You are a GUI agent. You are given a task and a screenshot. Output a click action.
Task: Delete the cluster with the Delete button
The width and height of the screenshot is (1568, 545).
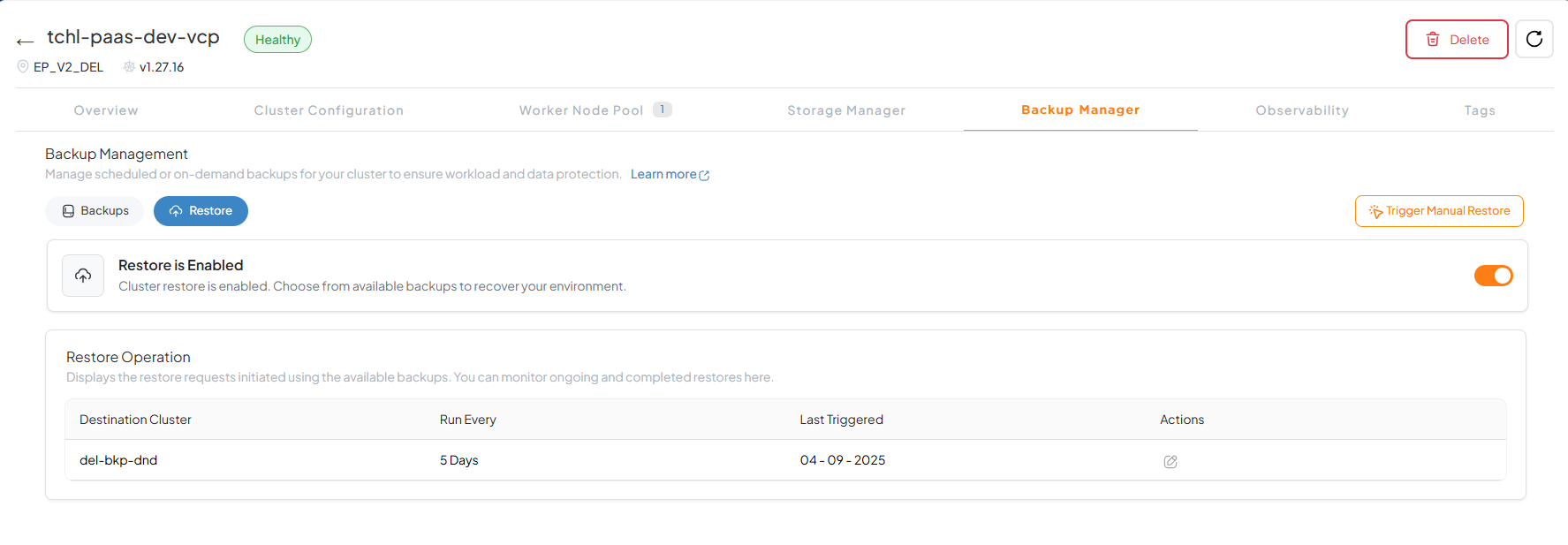point(1457,39)
